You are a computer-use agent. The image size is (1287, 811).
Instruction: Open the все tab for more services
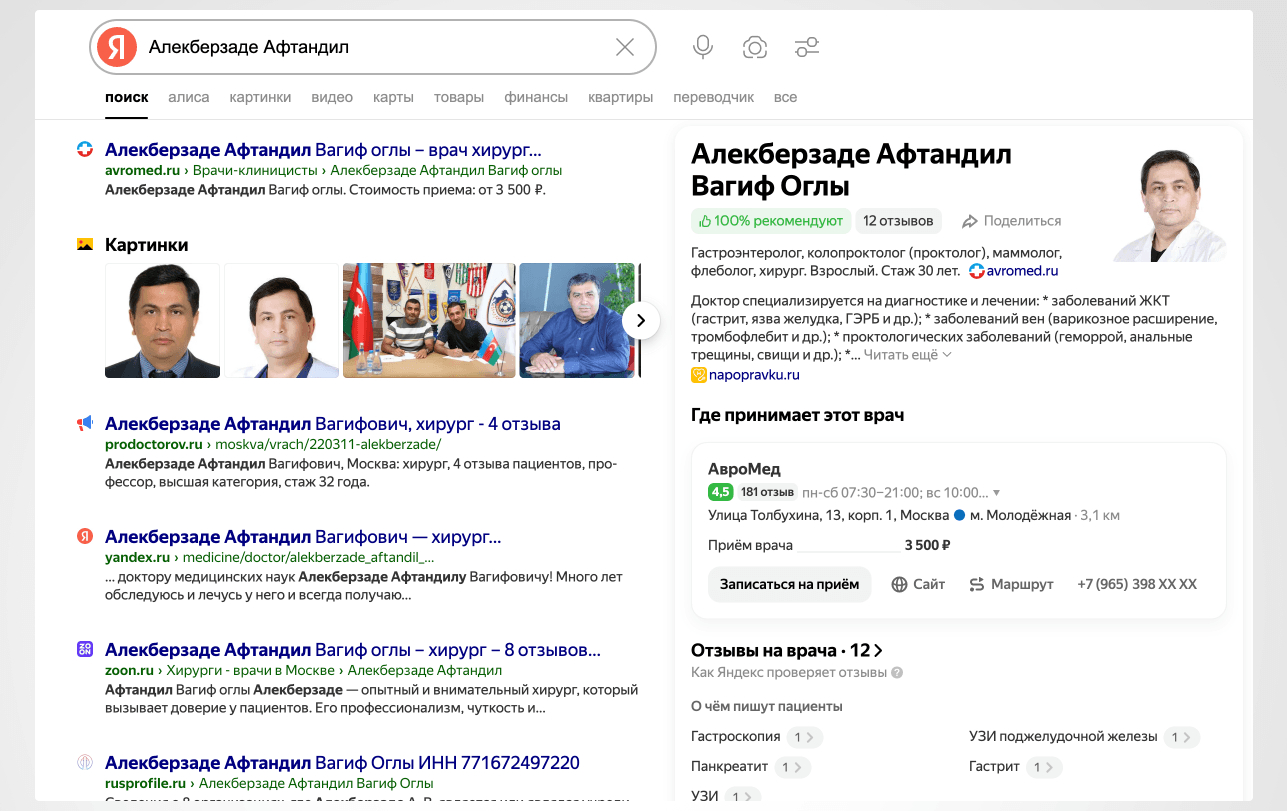pyautogui.click(x=785, y=97)
